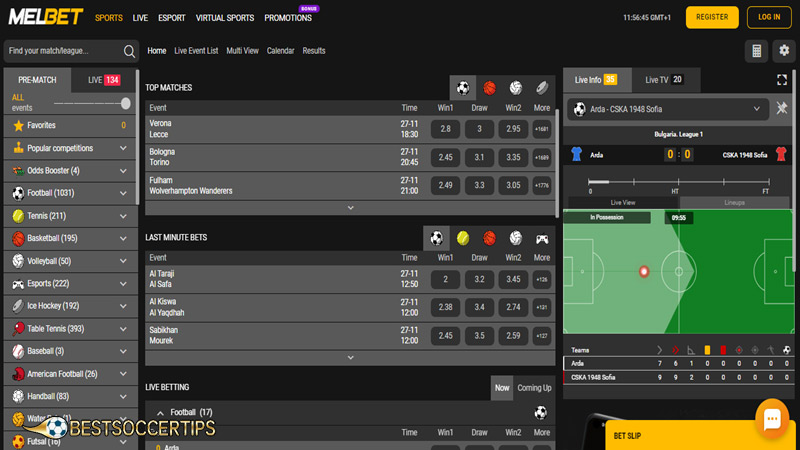
Task: Click the American Football helmet icon
Action: tap(18, 374)
